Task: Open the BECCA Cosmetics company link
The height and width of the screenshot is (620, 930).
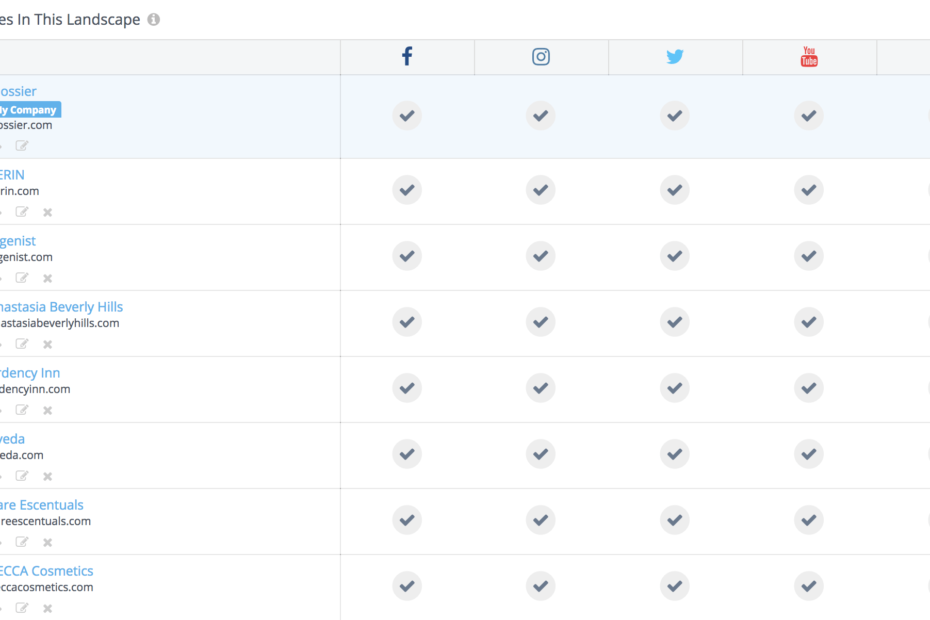Action: [47, 571]
